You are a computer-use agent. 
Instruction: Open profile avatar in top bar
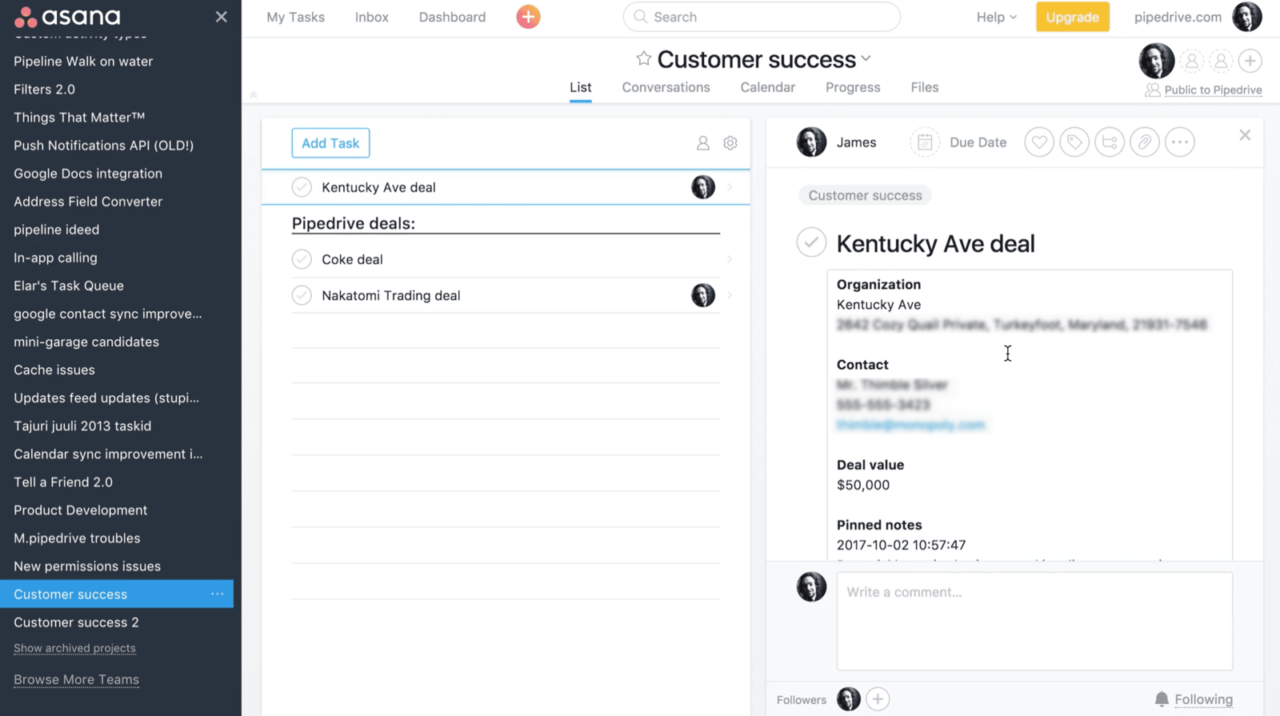1247,17
